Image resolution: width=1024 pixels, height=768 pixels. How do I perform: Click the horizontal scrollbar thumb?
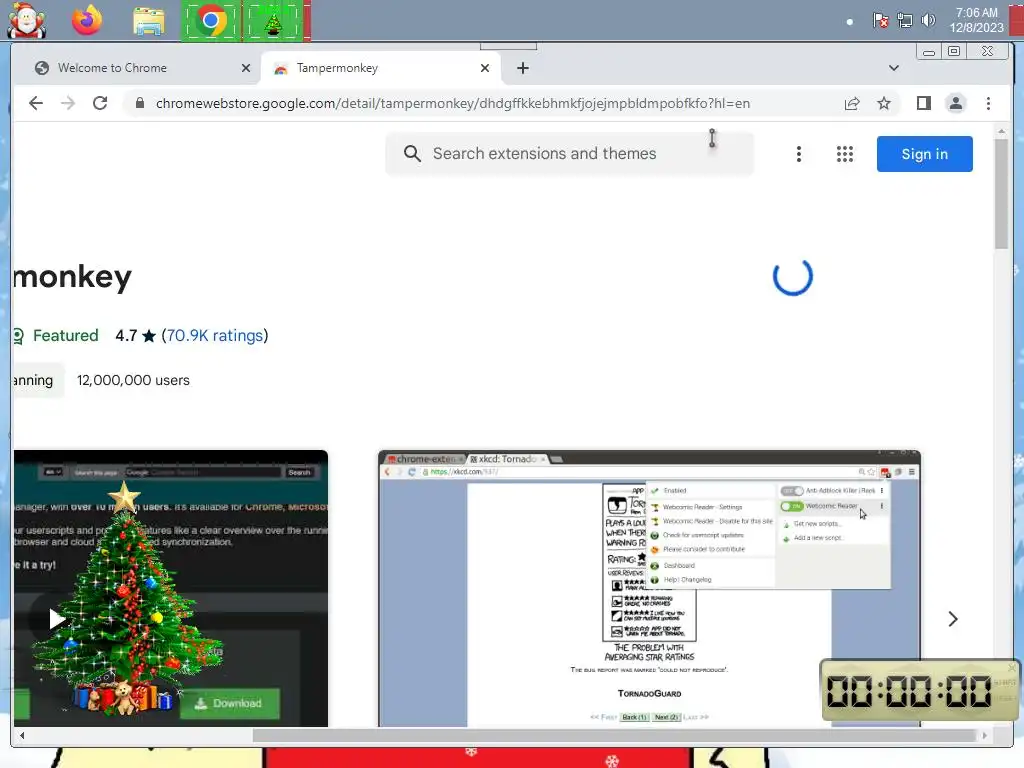[x=615, y=735]
